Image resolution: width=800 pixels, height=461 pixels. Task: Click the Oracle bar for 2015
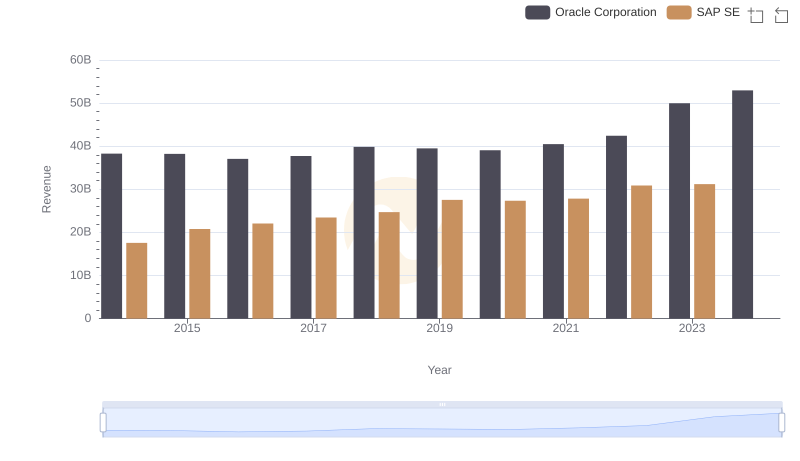click(174, 236)
